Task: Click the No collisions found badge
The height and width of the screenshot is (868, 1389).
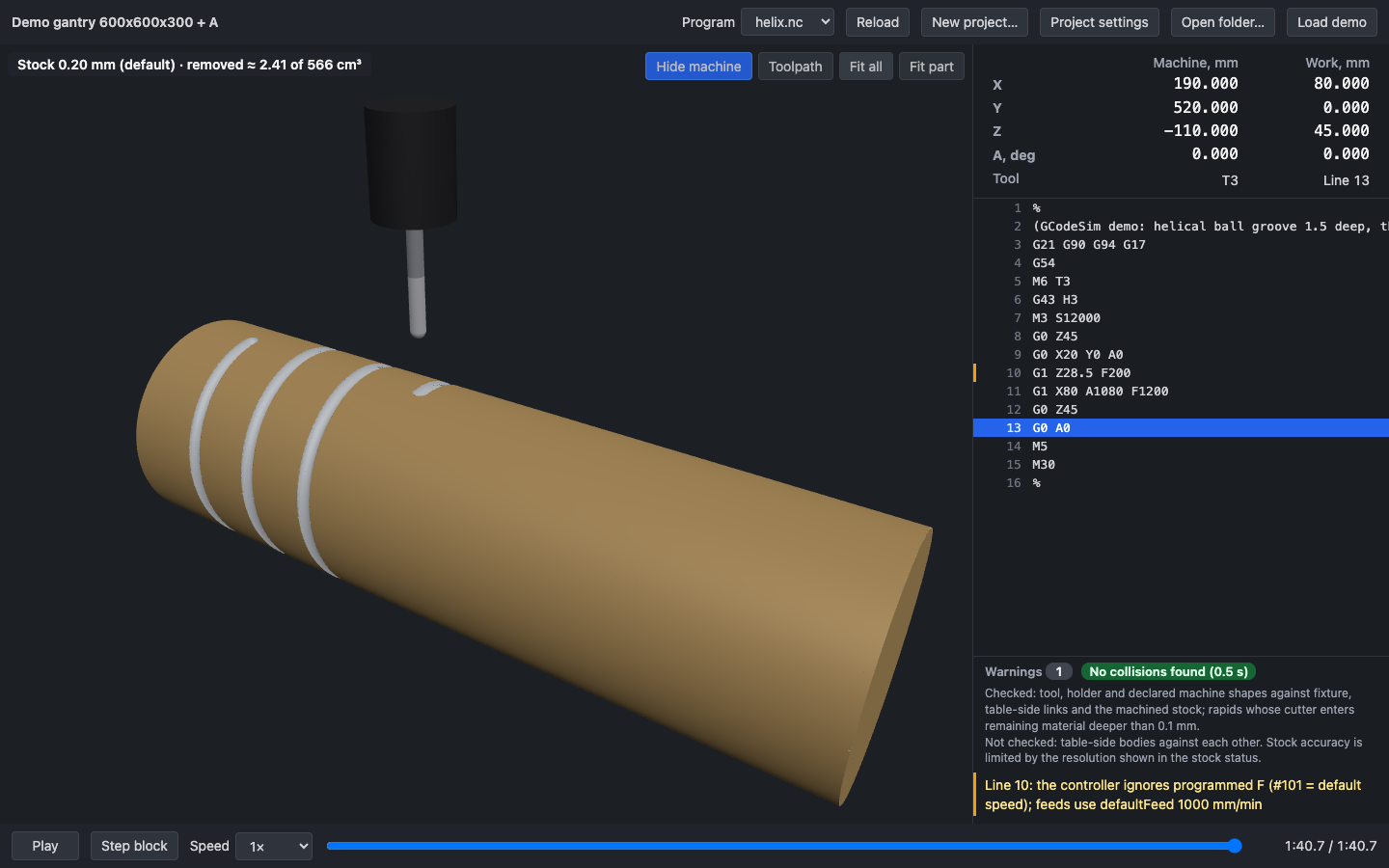Action: [1168, 671]
